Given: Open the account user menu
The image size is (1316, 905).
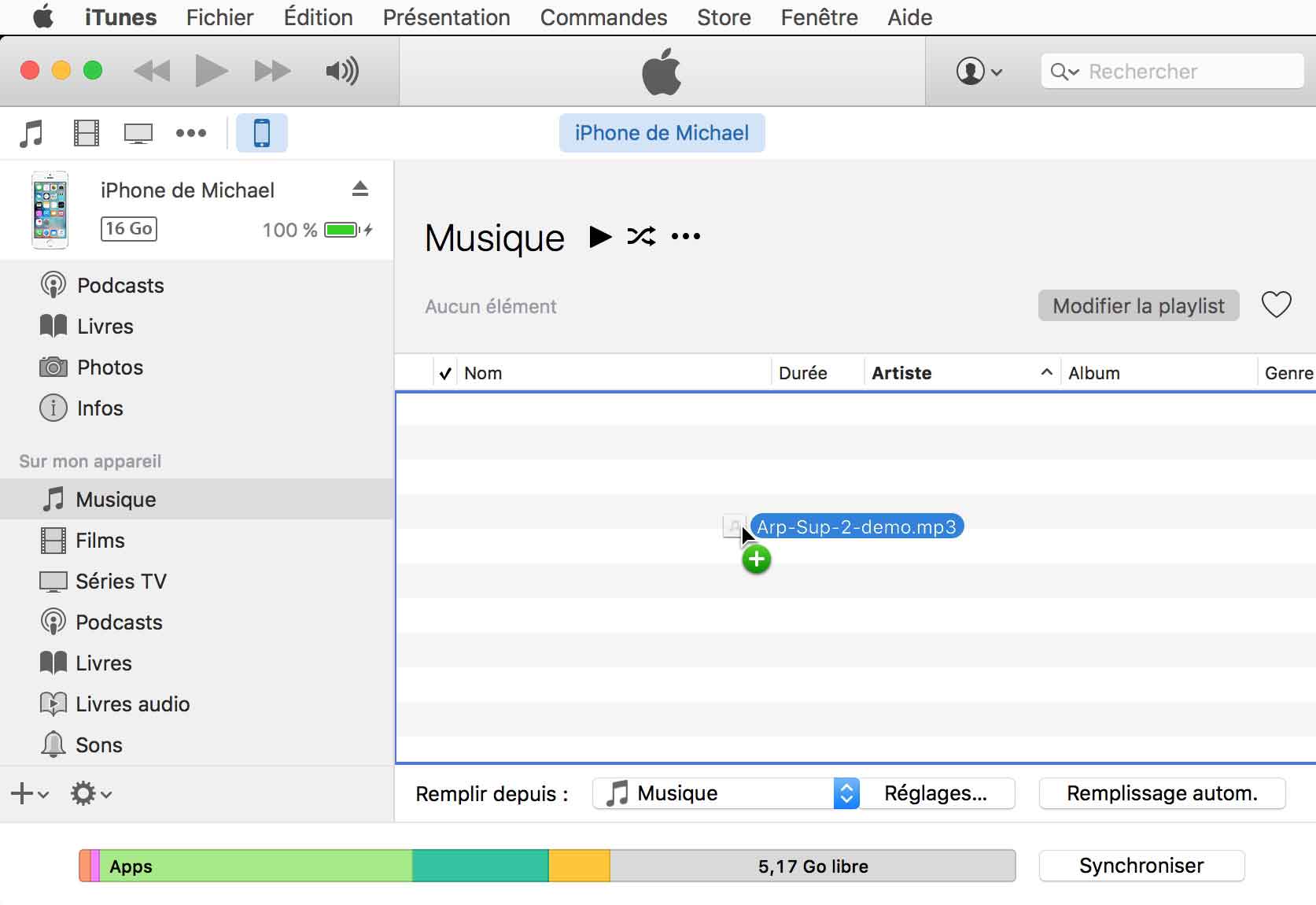Looking at the screenshot, I should 979,71.
